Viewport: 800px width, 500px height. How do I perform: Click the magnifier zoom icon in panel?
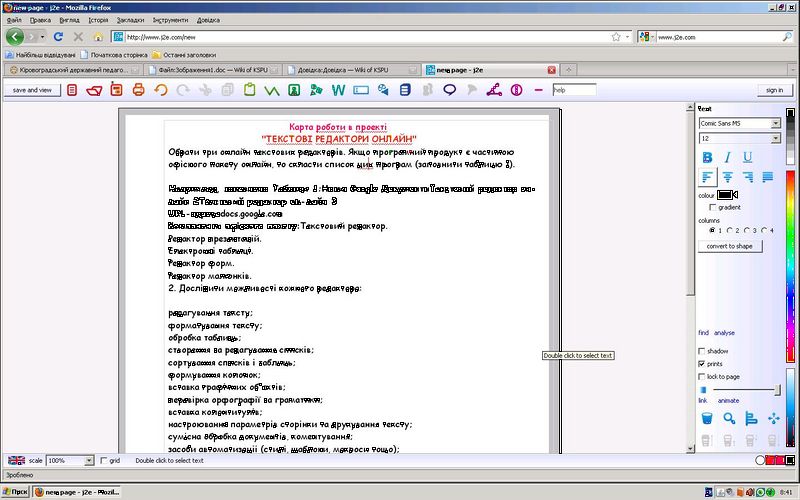coord(729,417)
